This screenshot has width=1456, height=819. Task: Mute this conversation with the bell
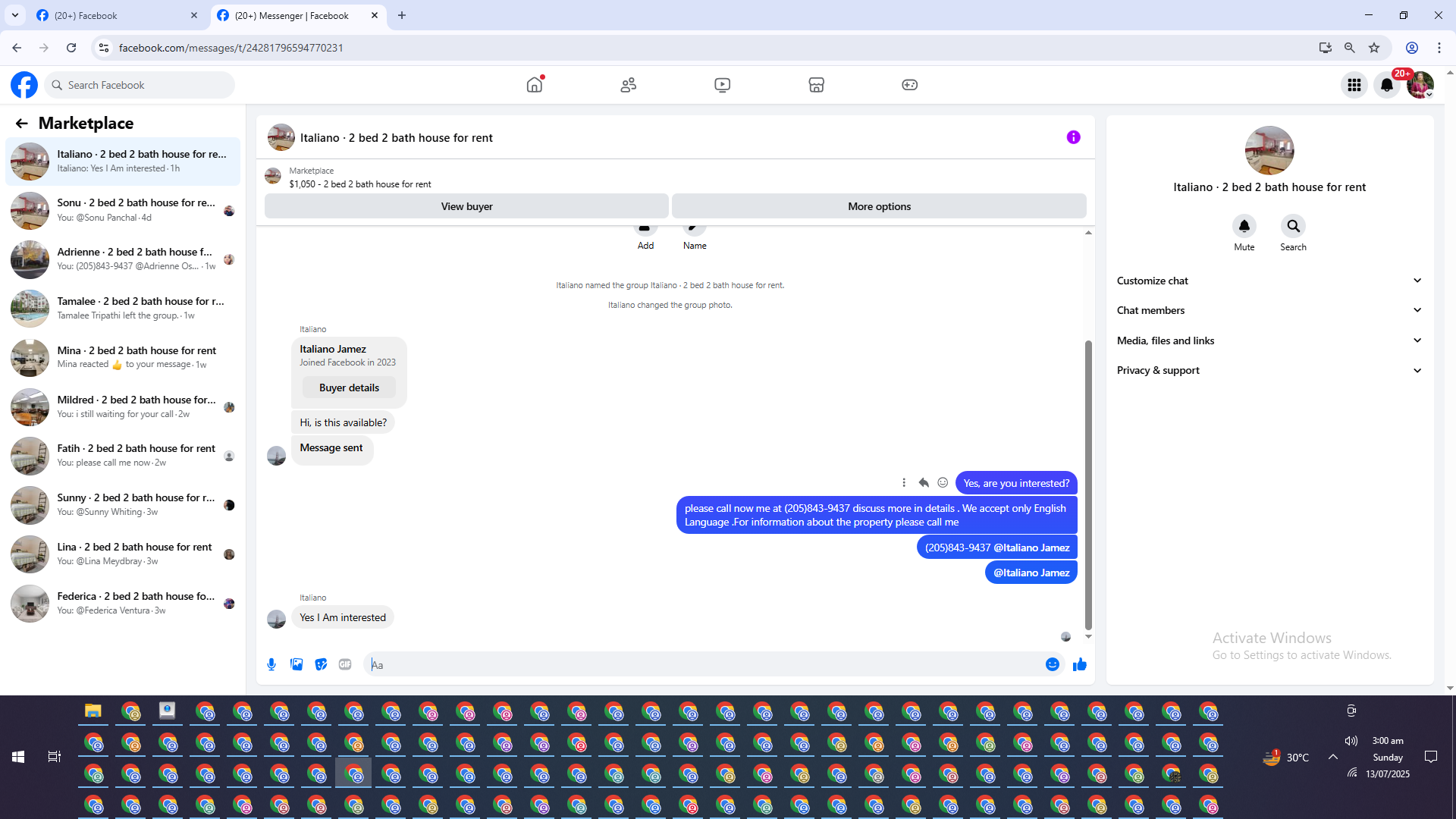[1244, 226]
